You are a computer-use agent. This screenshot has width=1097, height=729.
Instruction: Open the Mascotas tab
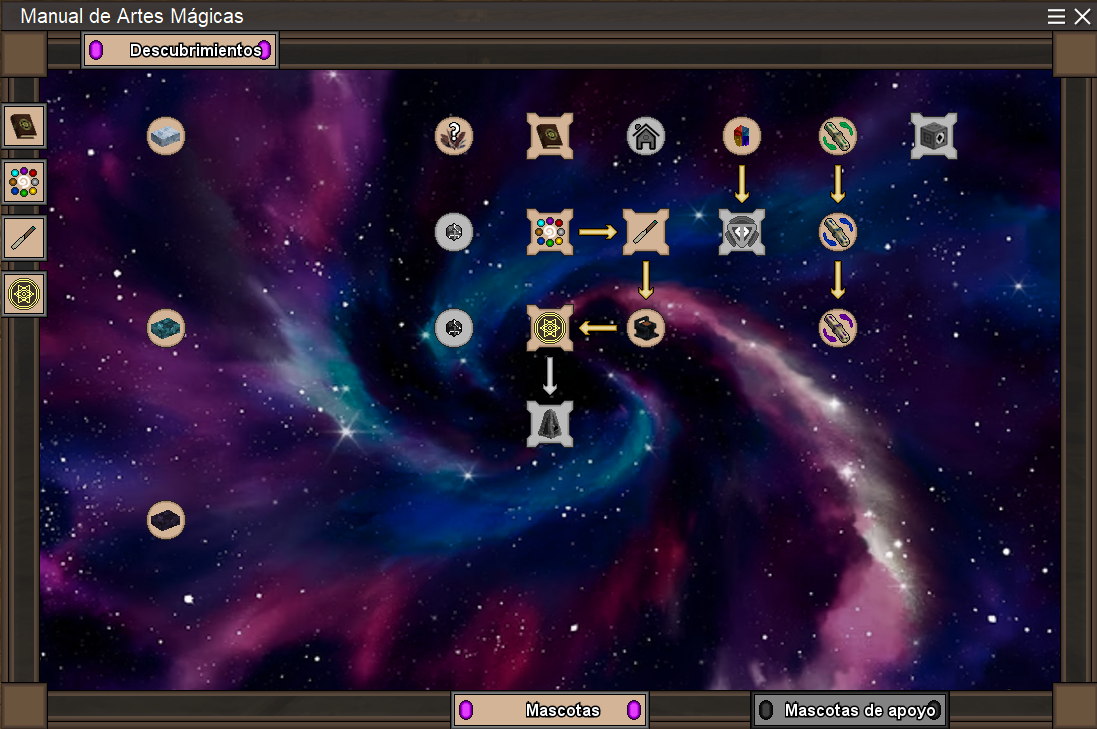pos(550,710)
